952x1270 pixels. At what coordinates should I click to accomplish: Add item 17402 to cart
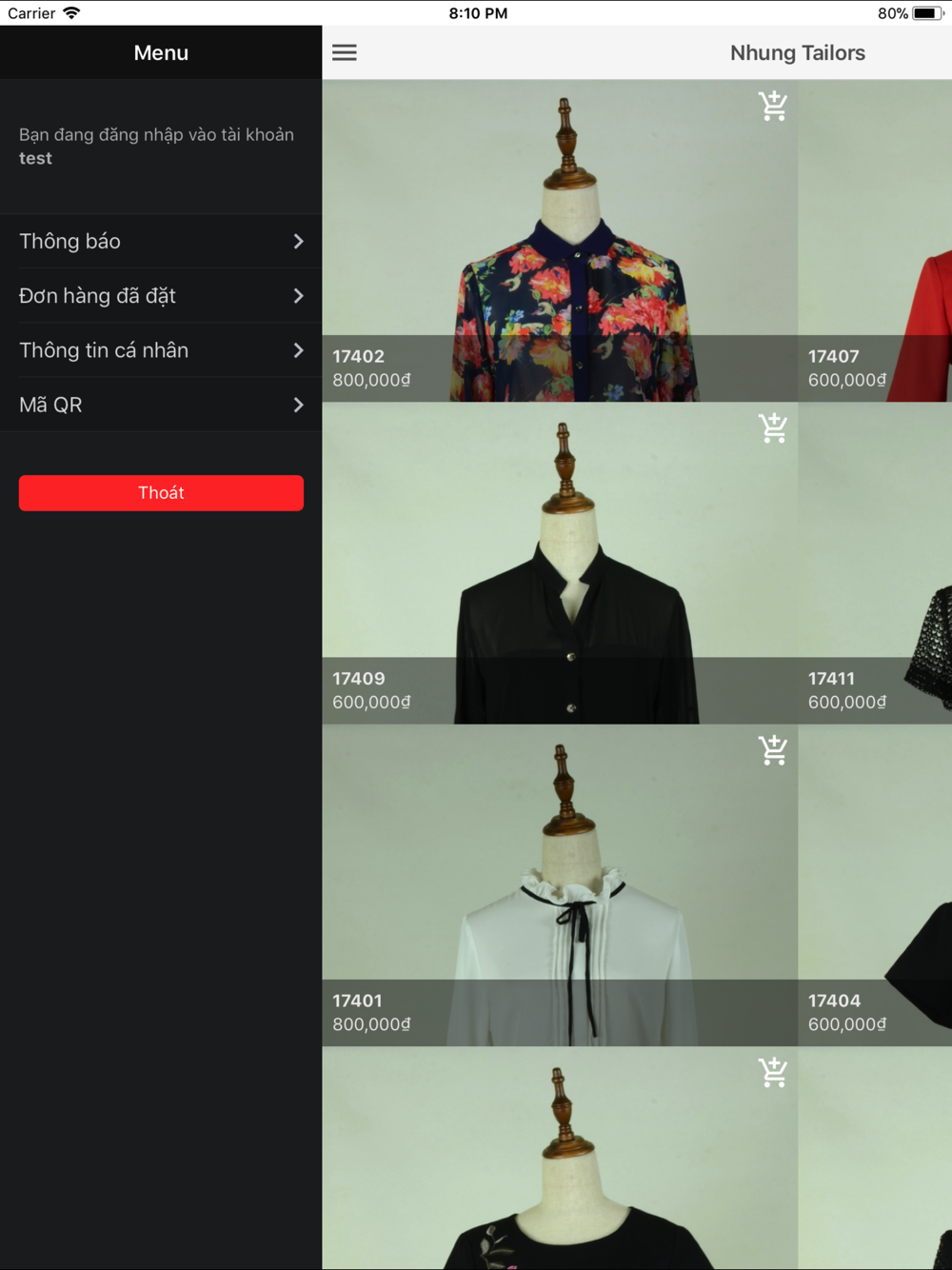pyautogui.click(x=773, y=106)
